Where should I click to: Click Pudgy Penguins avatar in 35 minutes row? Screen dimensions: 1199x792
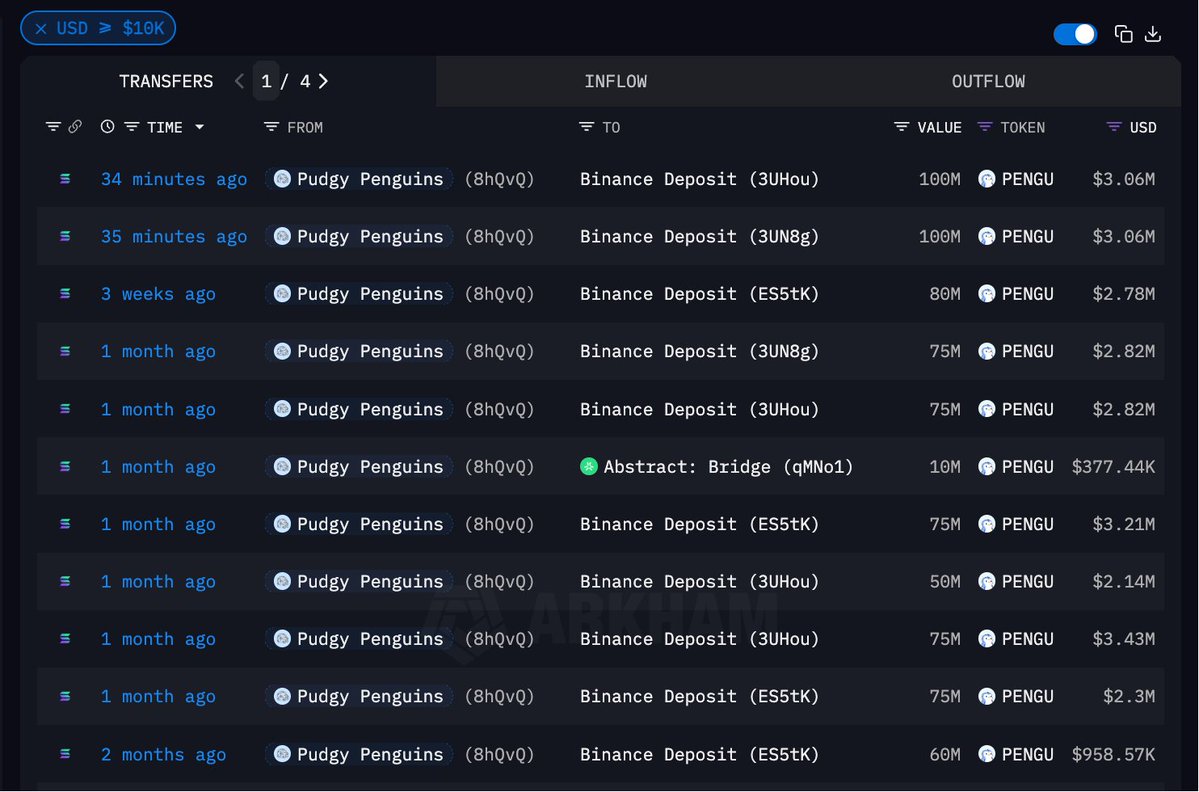point(282,236)
